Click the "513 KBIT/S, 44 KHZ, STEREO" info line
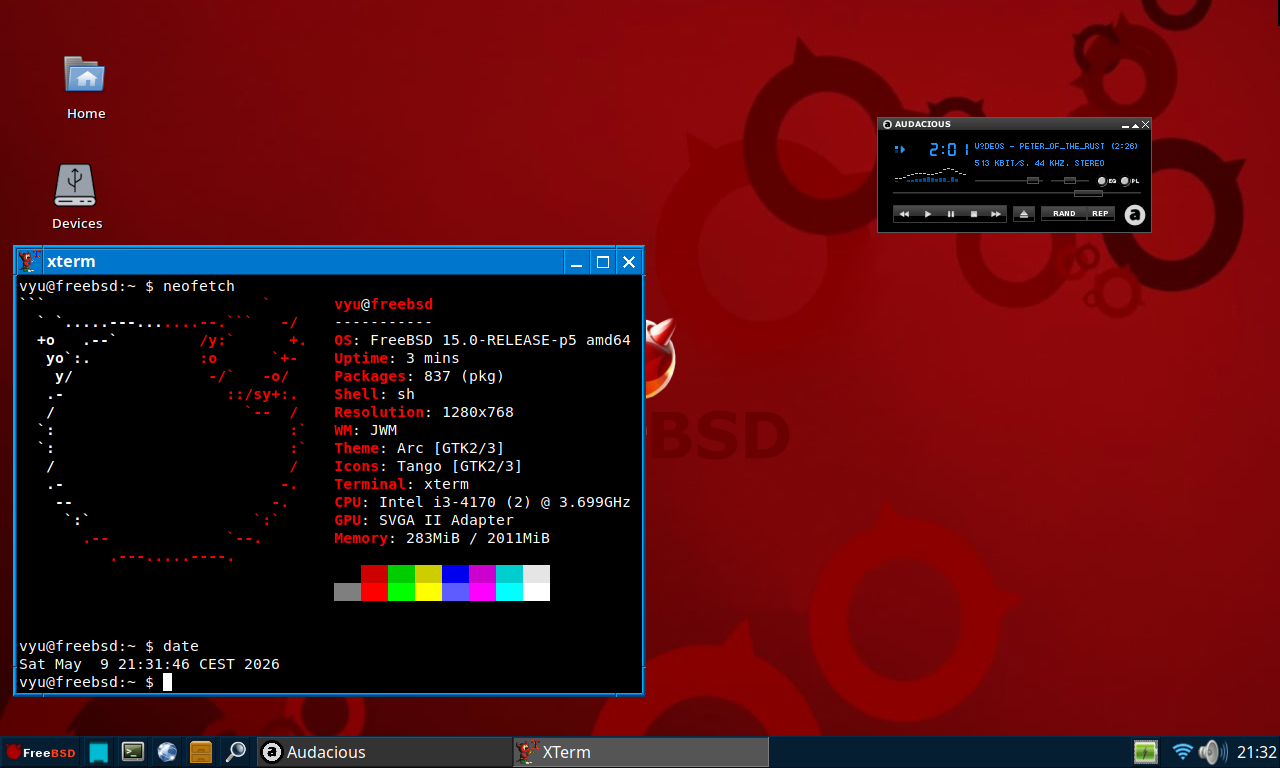This screenshot has height=768, width=1280. [x=1039, y=163]
